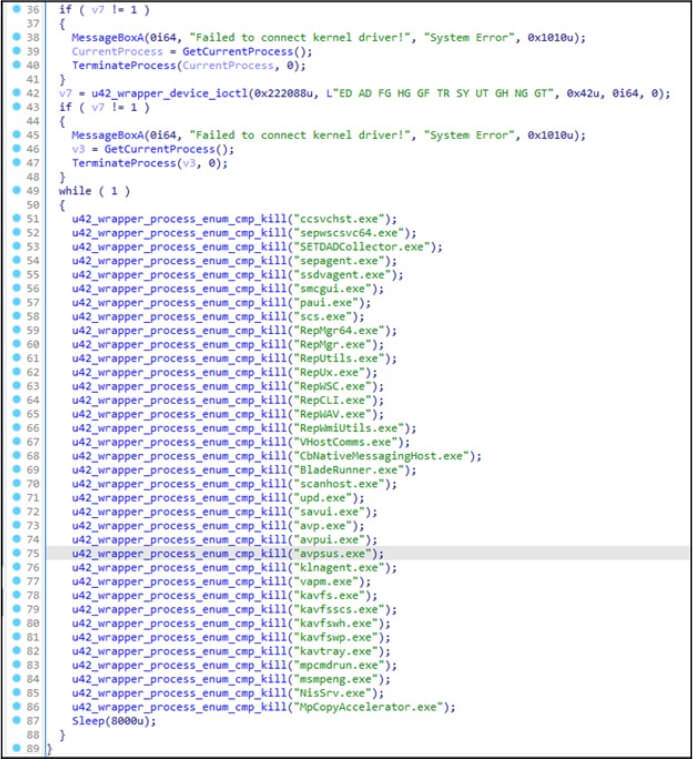Click the blue dot beside line 80
The height and width of the screenshot is (759, 693).
[16, 623]
